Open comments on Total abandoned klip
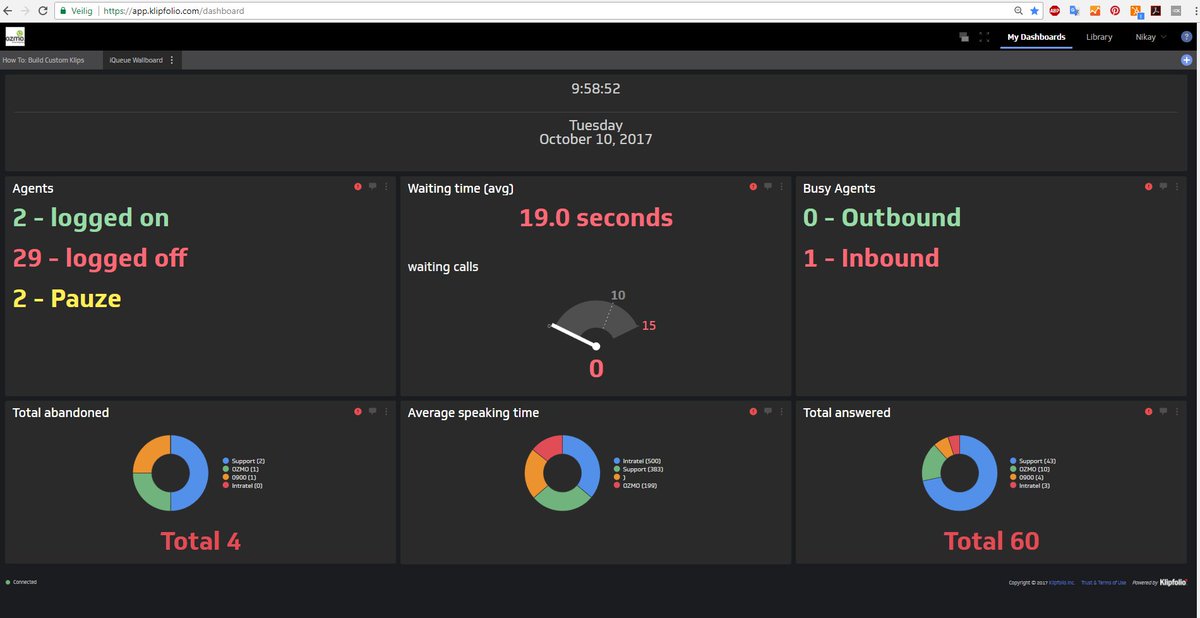The width and height of the screenshot is (1200, 618). click(373, 411)
